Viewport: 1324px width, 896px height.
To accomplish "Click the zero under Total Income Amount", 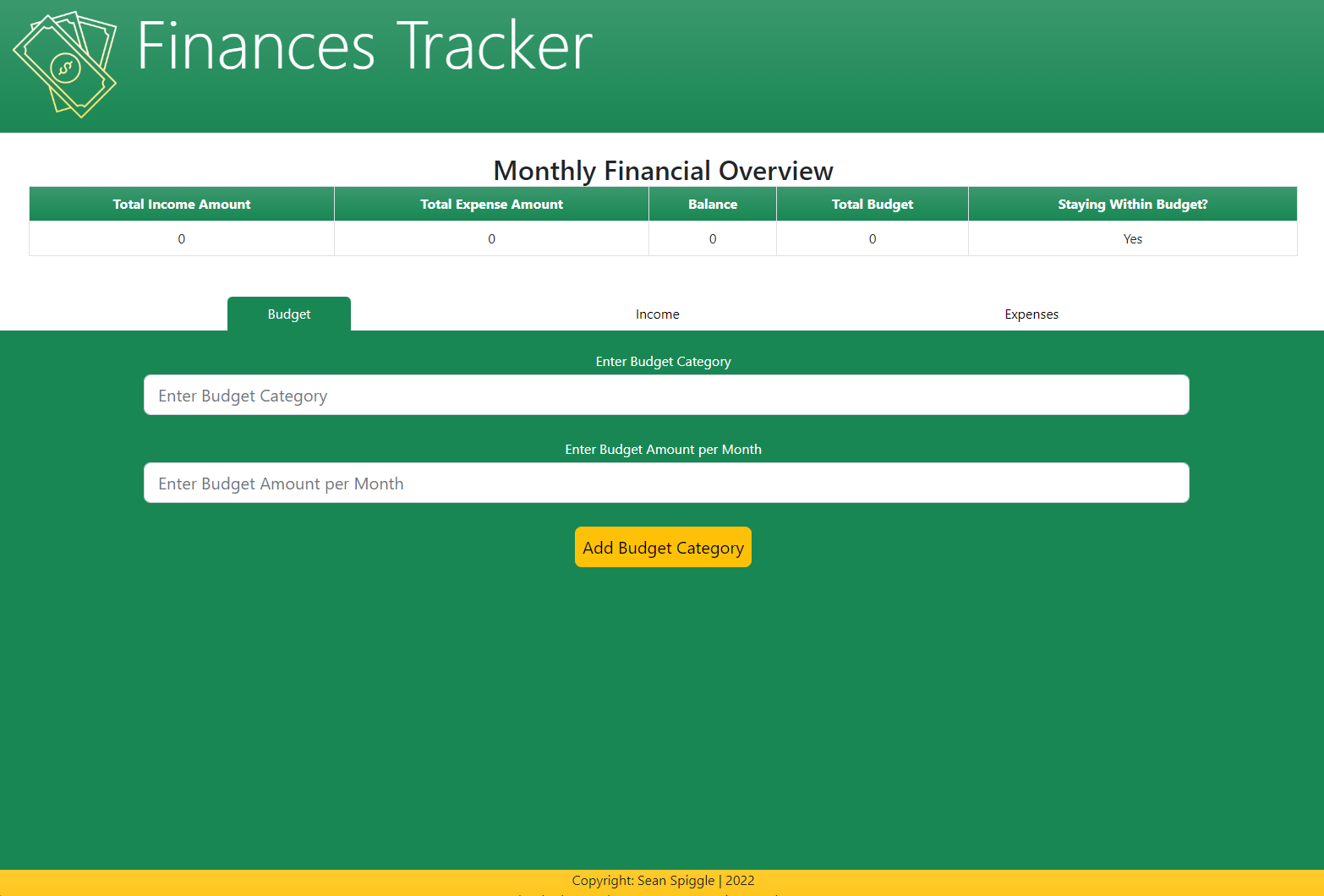I will coord(181,238).
